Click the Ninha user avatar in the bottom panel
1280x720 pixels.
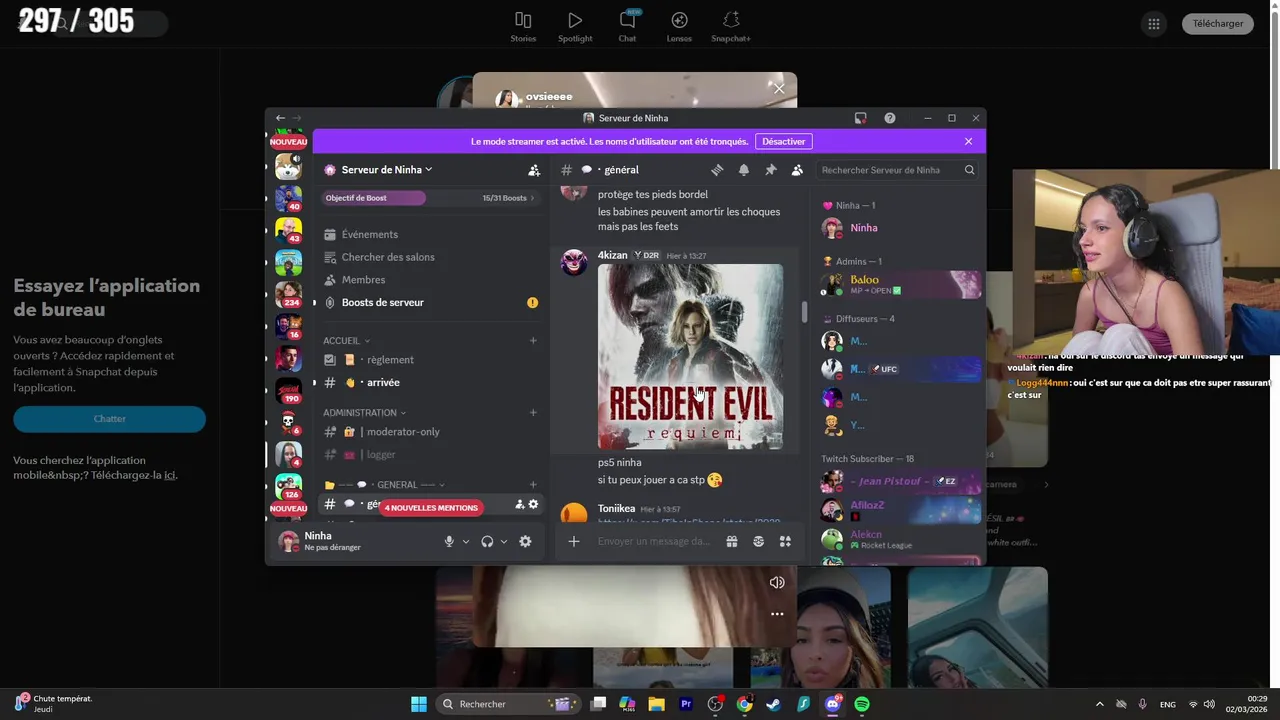click(x=289, y=541)
